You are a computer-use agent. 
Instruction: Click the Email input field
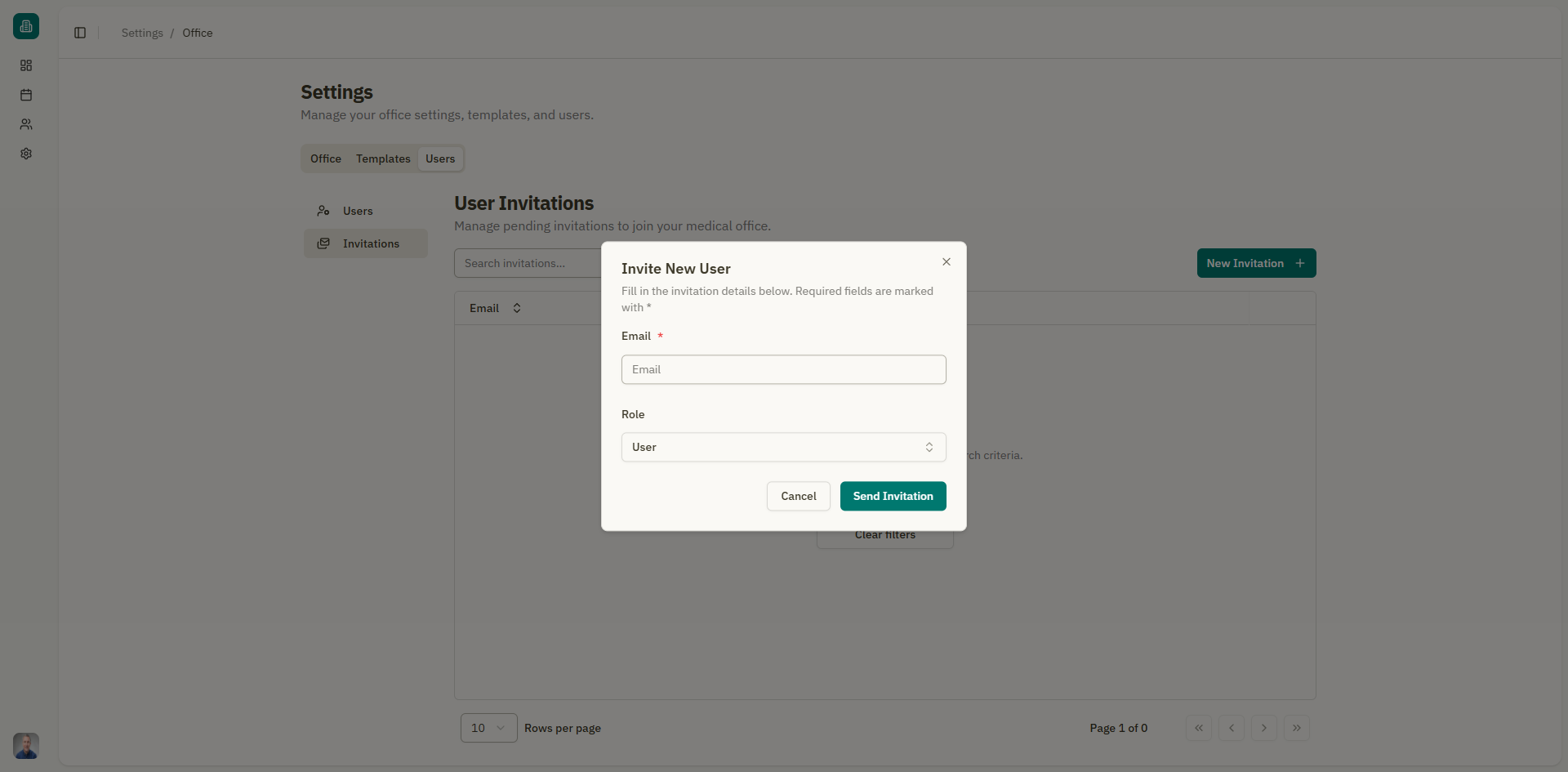pos(783,369)
